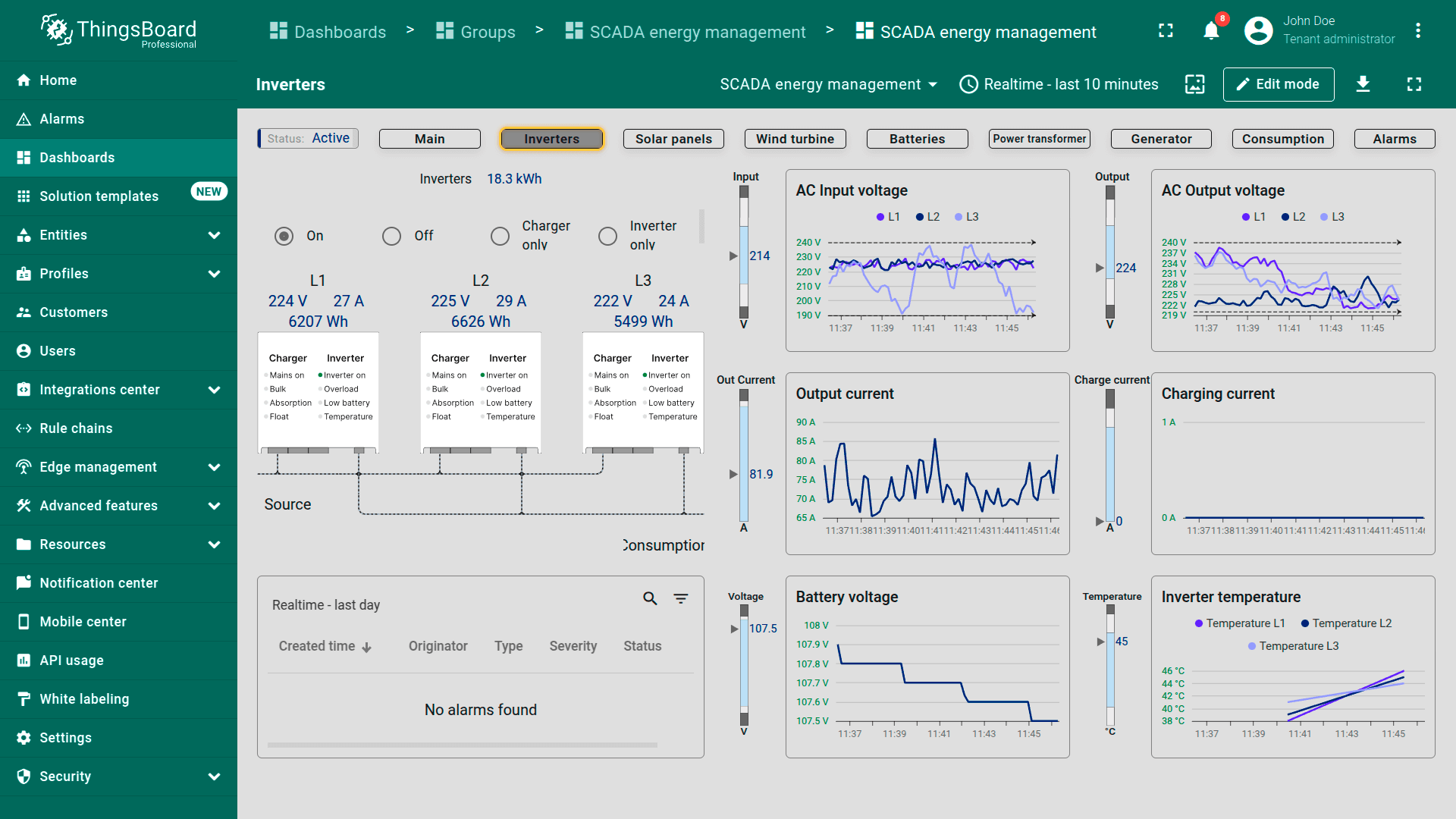
Task: Toggle dashboard fullscreen expand icon
Action: click(x=1414, y=84)
